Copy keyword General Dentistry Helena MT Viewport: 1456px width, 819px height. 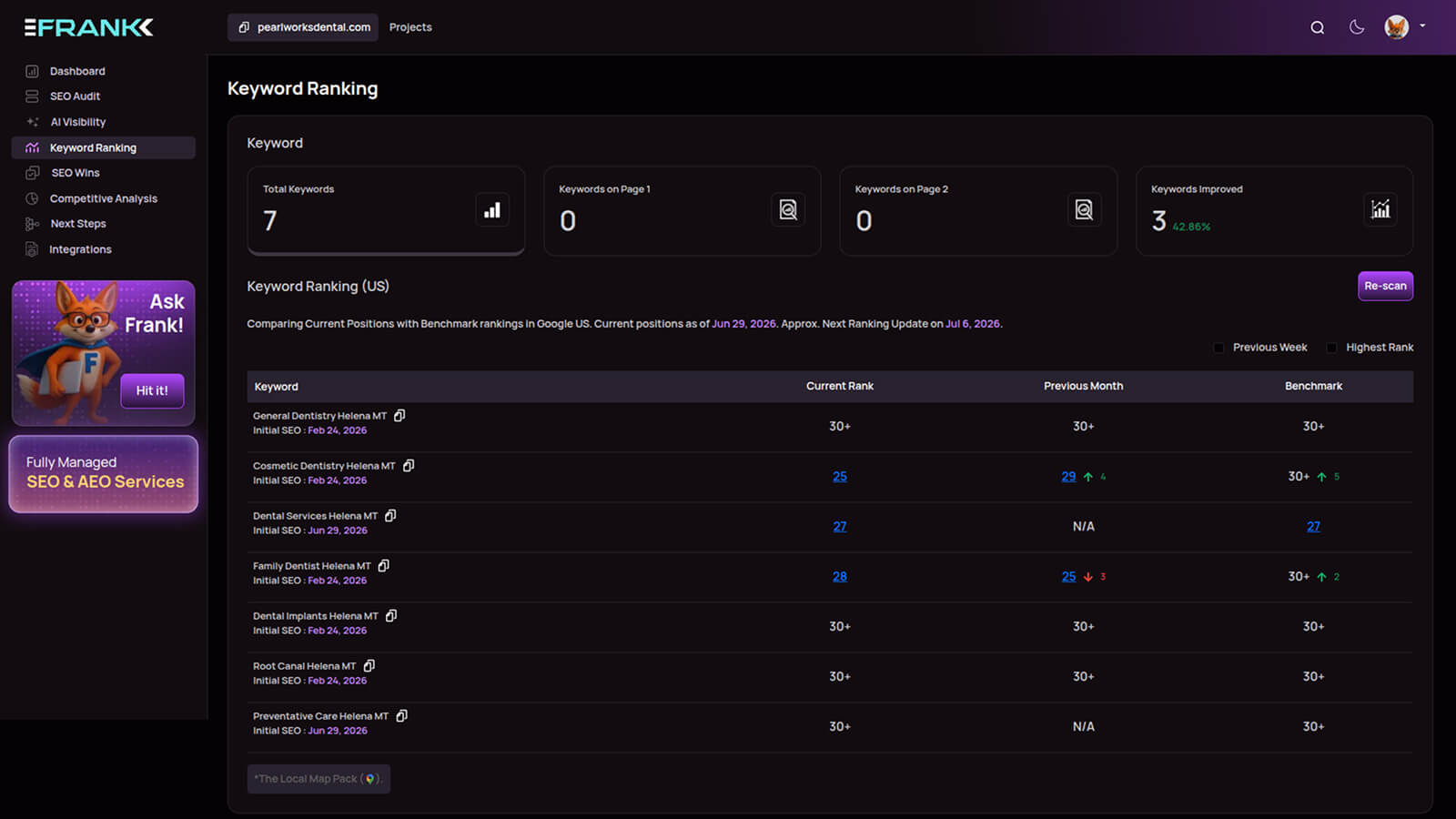tap(399, 416)
